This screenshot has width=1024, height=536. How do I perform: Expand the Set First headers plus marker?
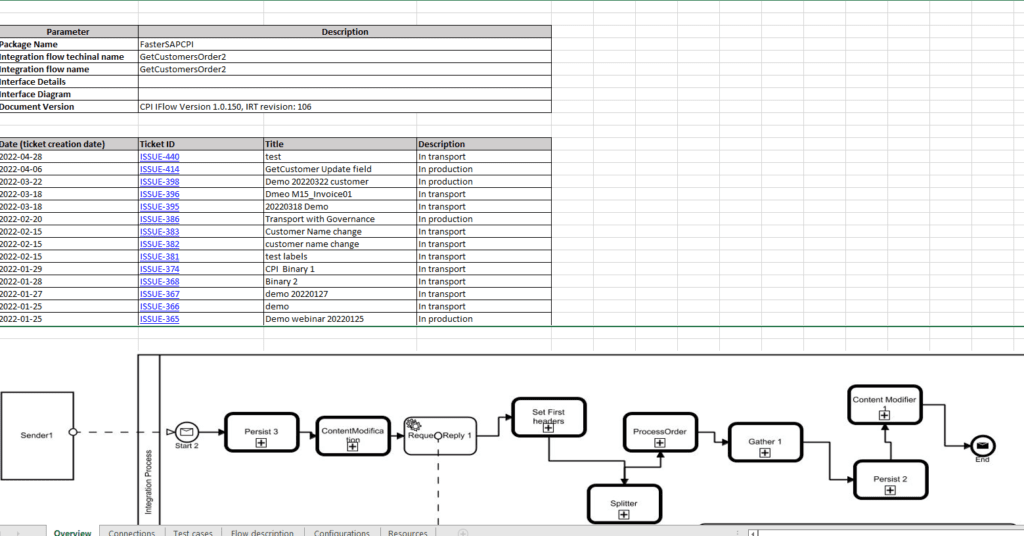tap(548, 428)
